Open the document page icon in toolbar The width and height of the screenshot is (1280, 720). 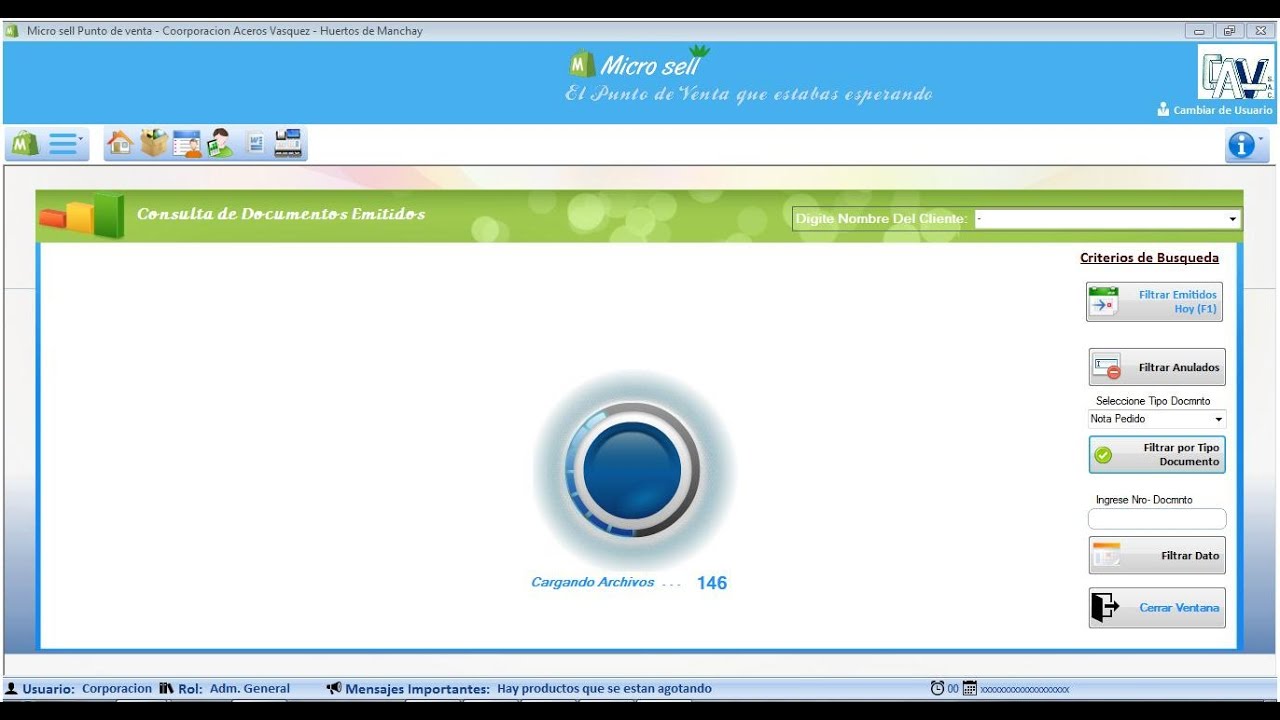click(256, 144)
